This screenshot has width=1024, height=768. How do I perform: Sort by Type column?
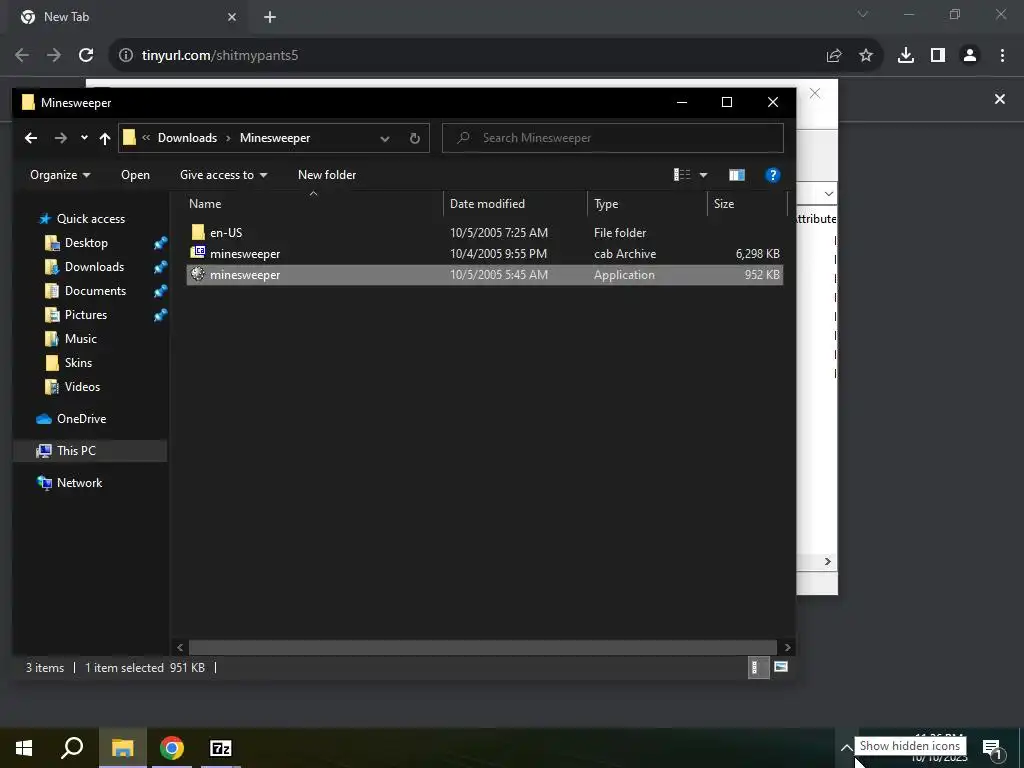(x=647, y=204)
